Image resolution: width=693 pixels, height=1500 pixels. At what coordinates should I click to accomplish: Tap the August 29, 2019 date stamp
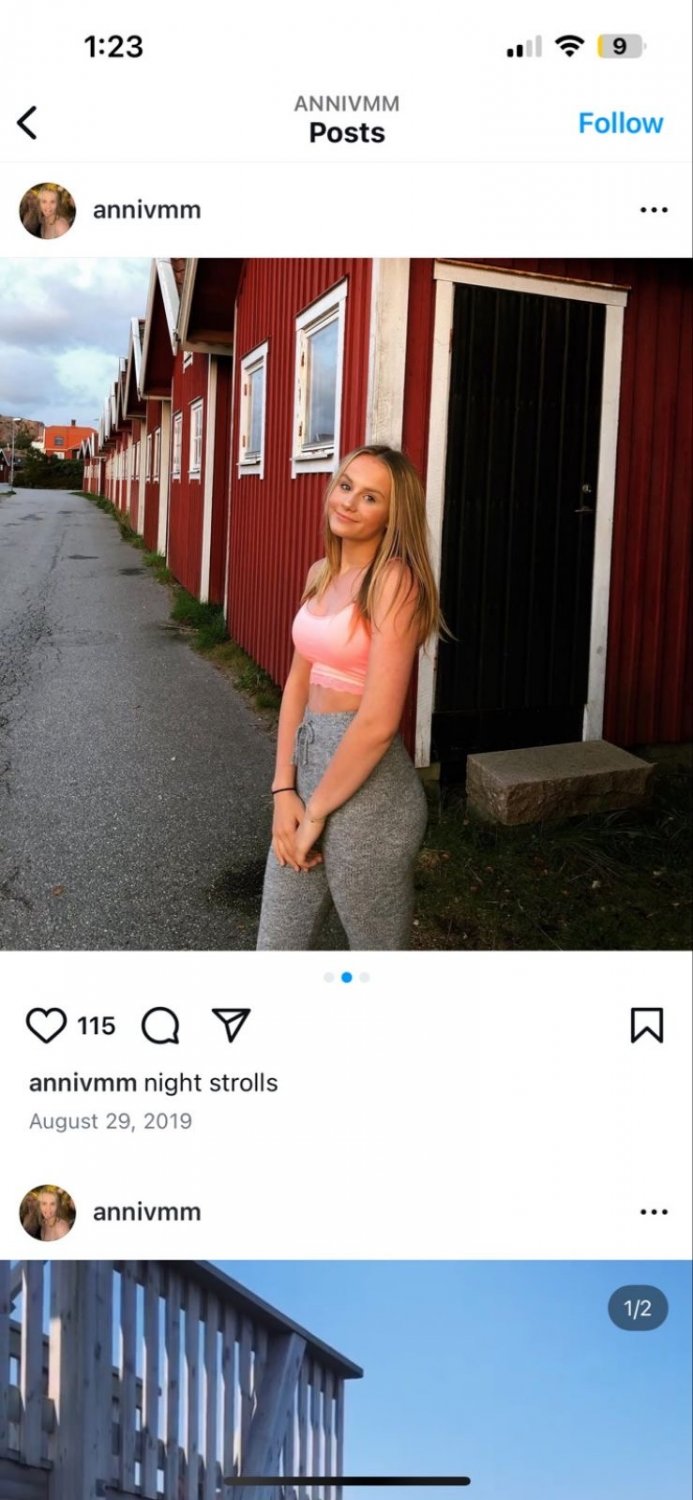[x=110, y=1121]
